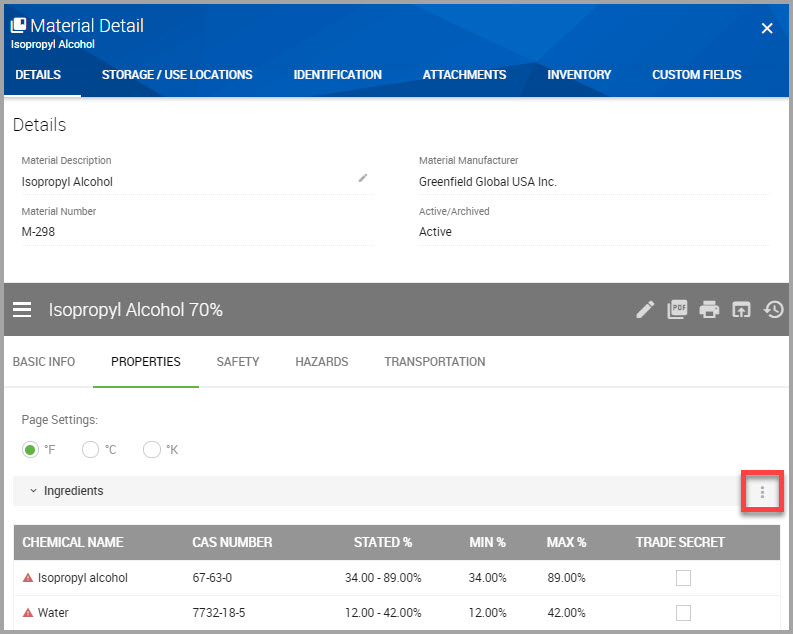
Task: Click the Isopropyl alcohol chemical name
Action: (x=83, y=578)
